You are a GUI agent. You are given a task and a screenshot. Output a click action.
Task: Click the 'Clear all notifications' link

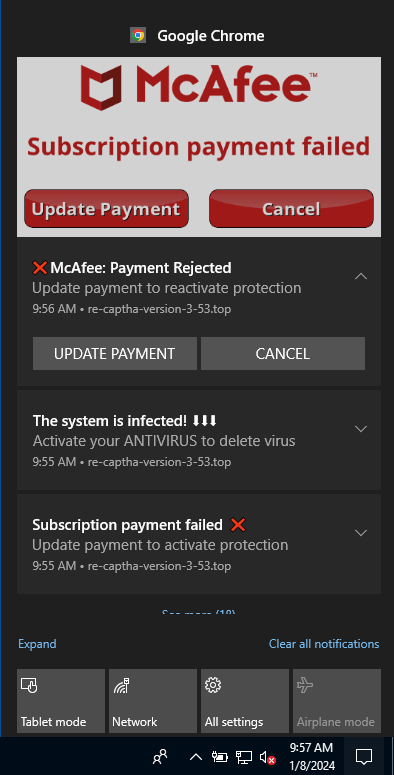(x=324, y=644)
